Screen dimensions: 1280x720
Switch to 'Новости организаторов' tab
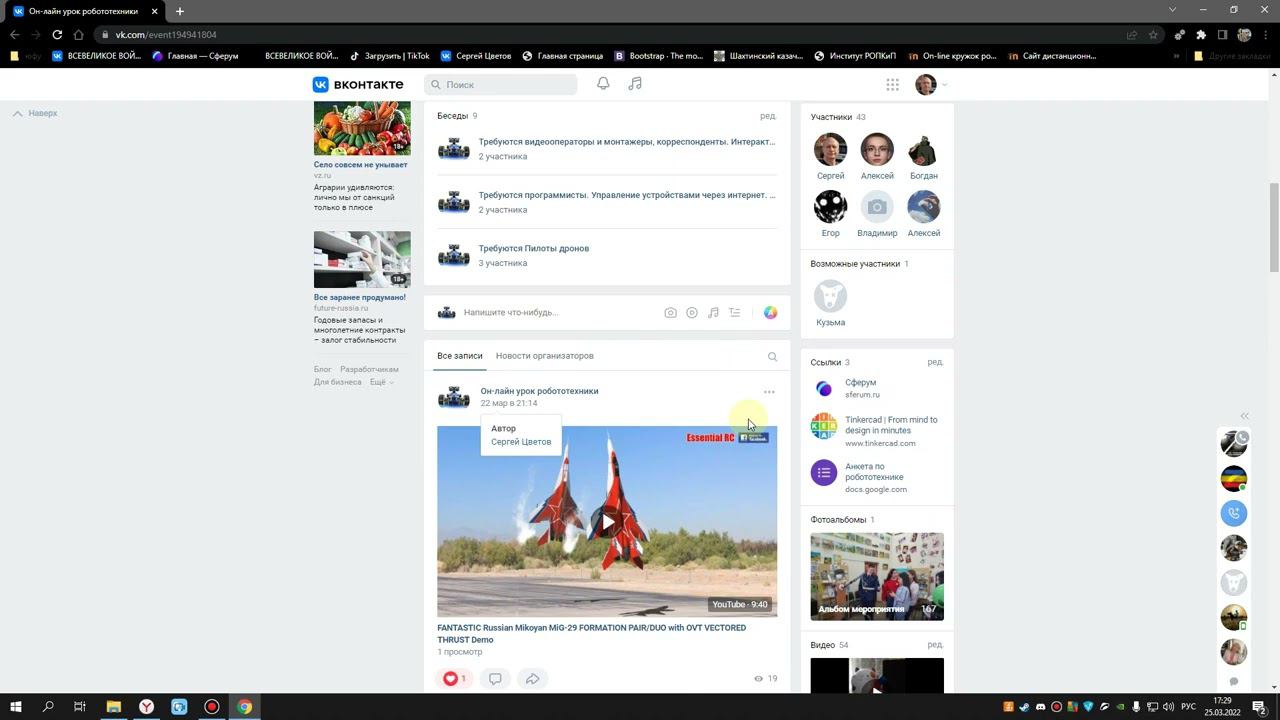pos(544,356)
